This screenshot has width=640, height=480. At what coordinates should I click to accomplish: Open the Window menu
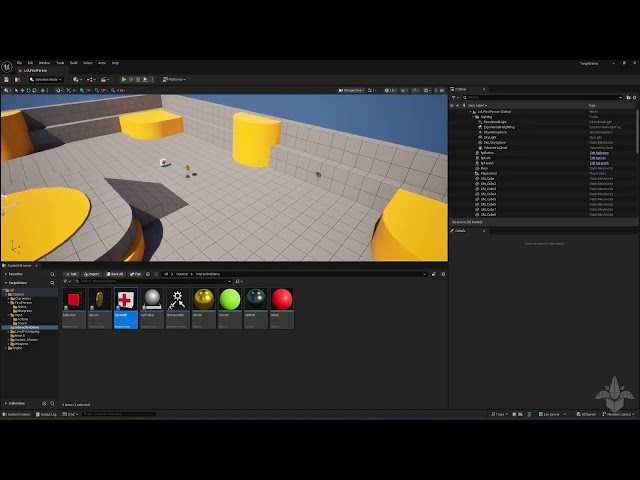[44, 63]
